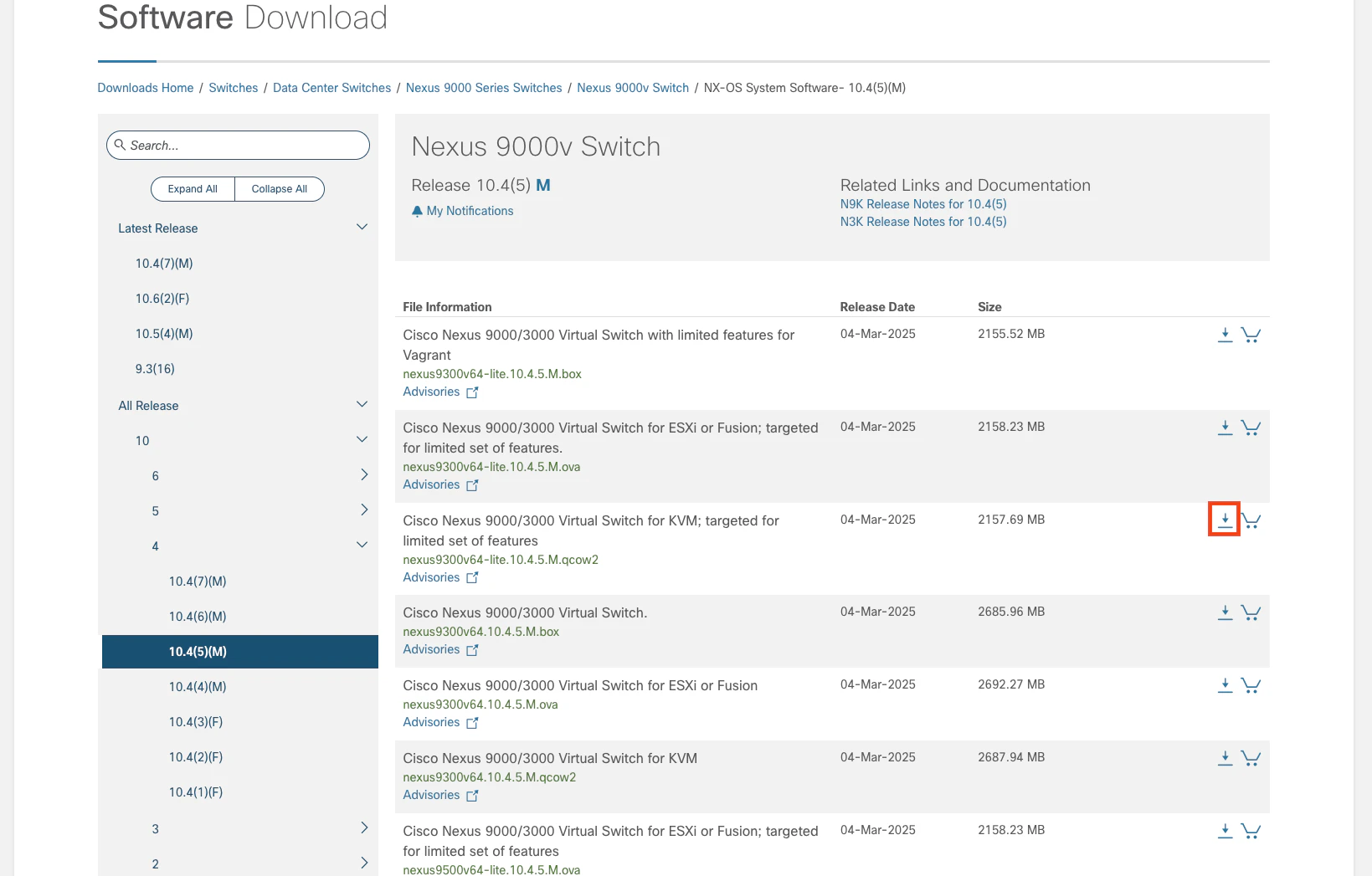
Task: Download the nexus9300v64-lite.10.4.5.M.qcow2 file
Action: pyautogui.click(x=1225, y=520)
